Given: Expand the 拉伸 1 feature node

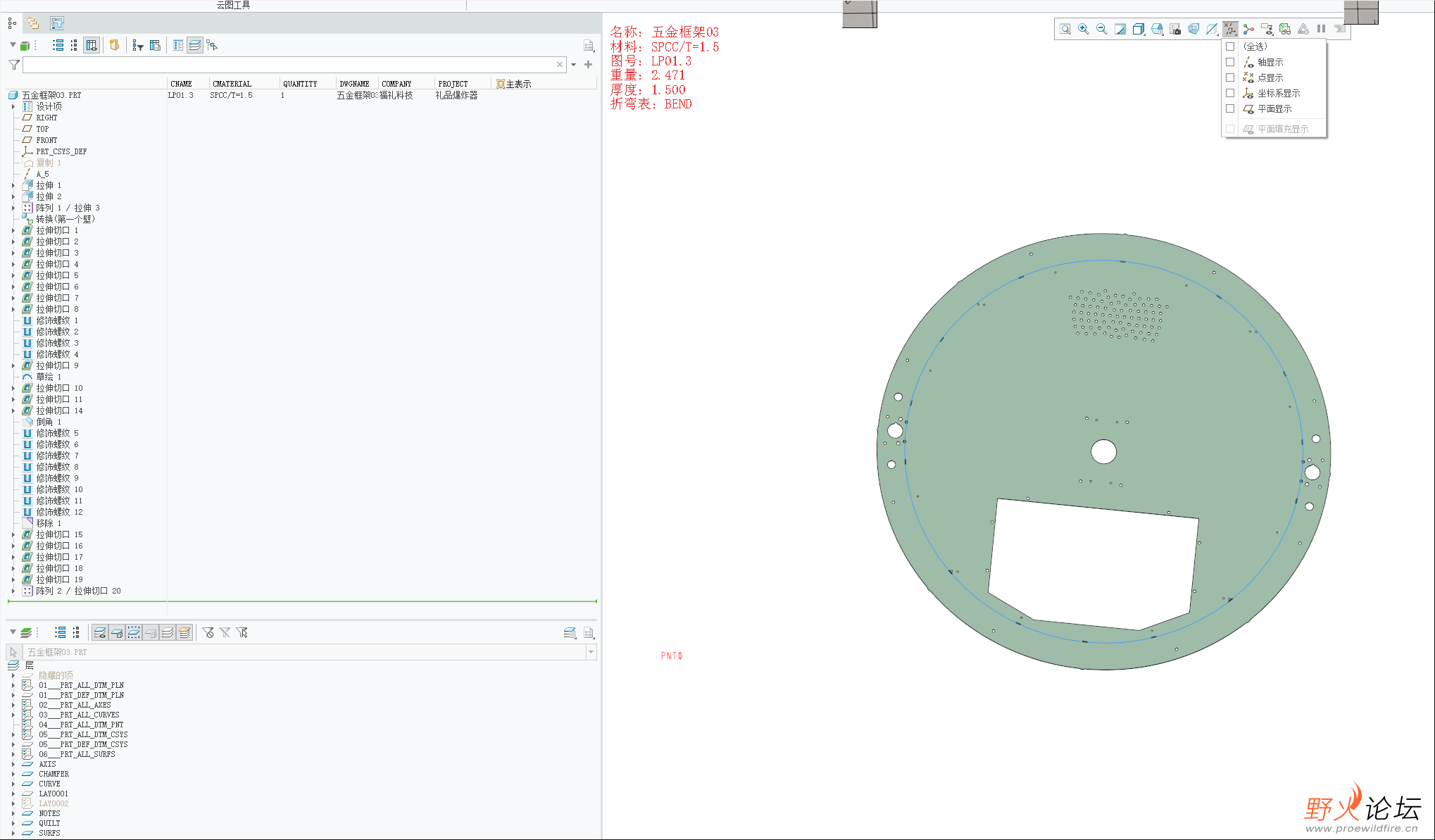Looking at the screenshot, I should 13,185.
